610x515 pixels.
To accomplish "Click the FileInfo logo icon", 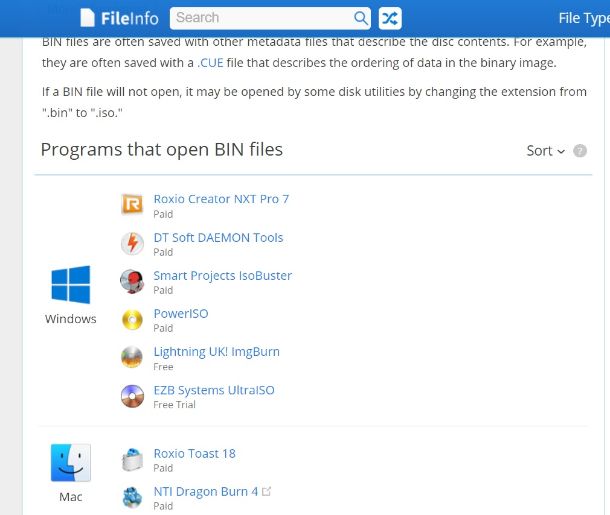I will click(x=87, y=18).
